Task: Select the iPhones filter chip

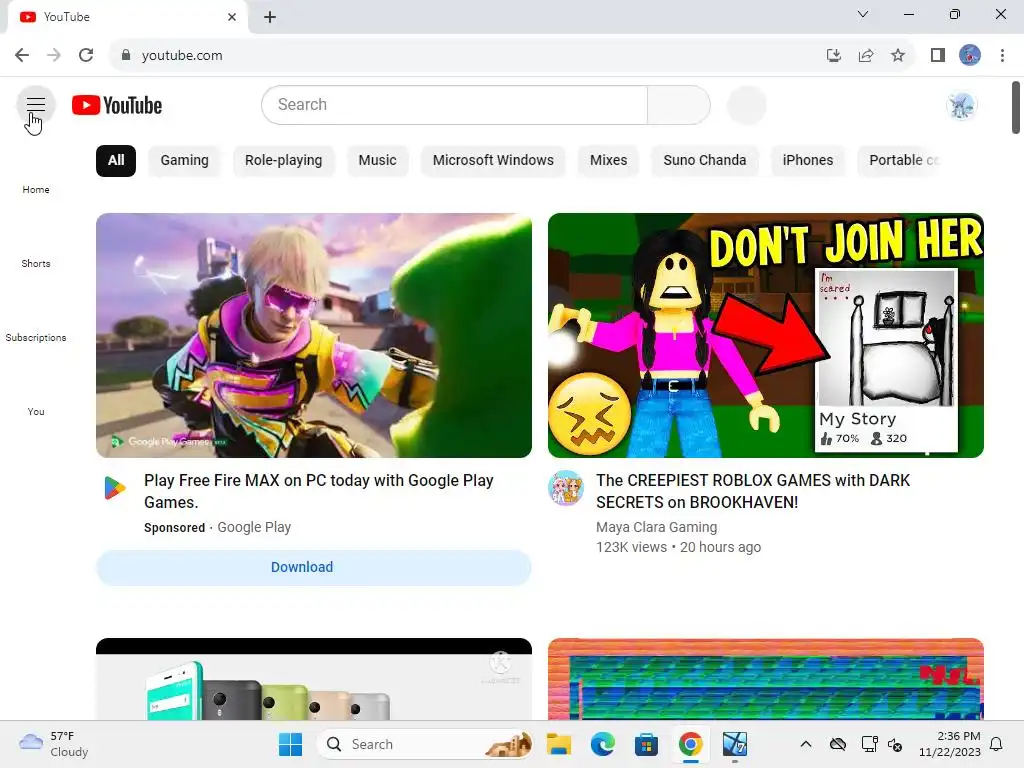Action: tap(808, 161)
